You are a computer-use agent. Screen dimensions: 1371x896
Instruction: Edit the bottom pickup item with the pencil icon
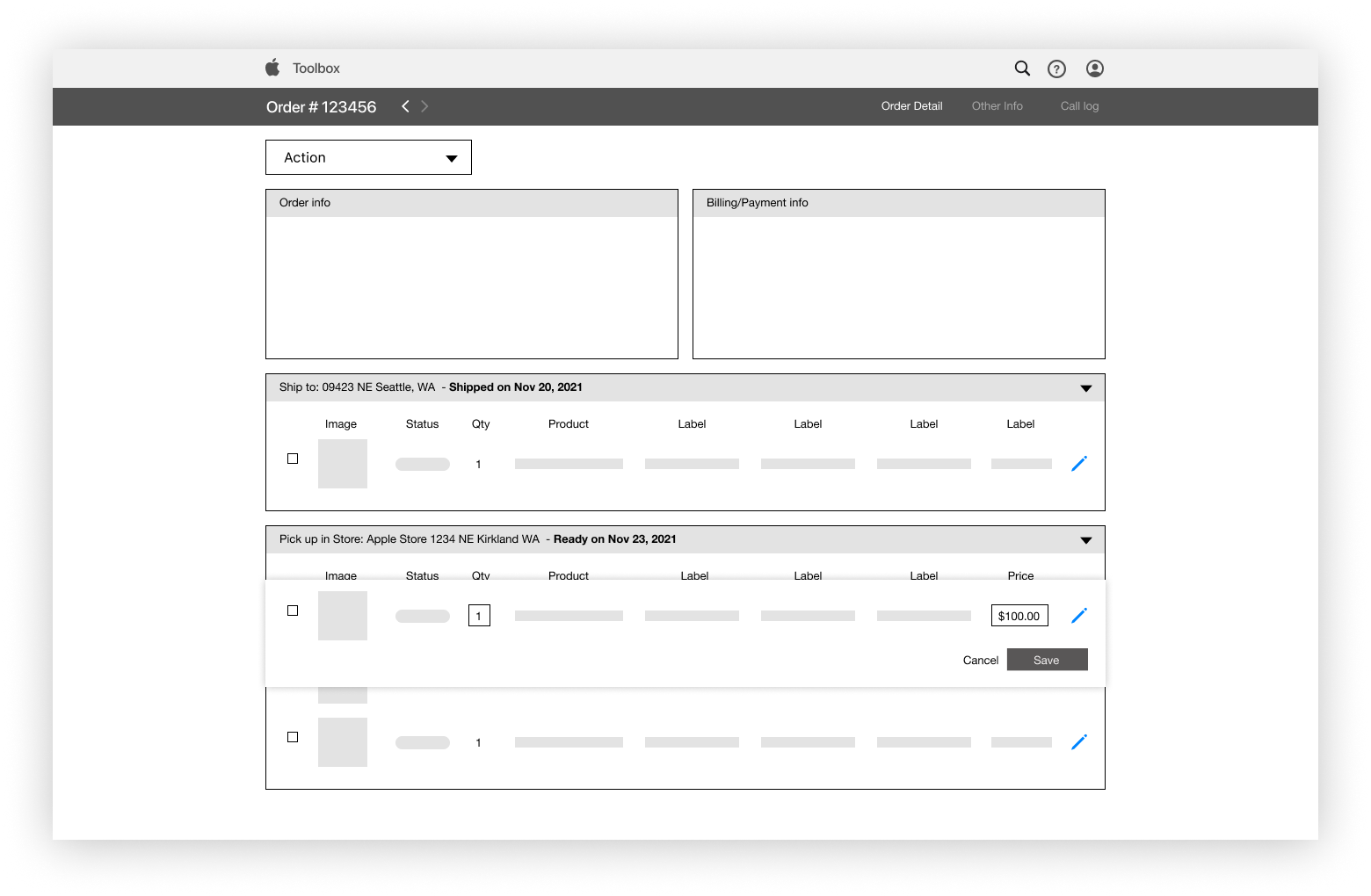(1079, 742)
